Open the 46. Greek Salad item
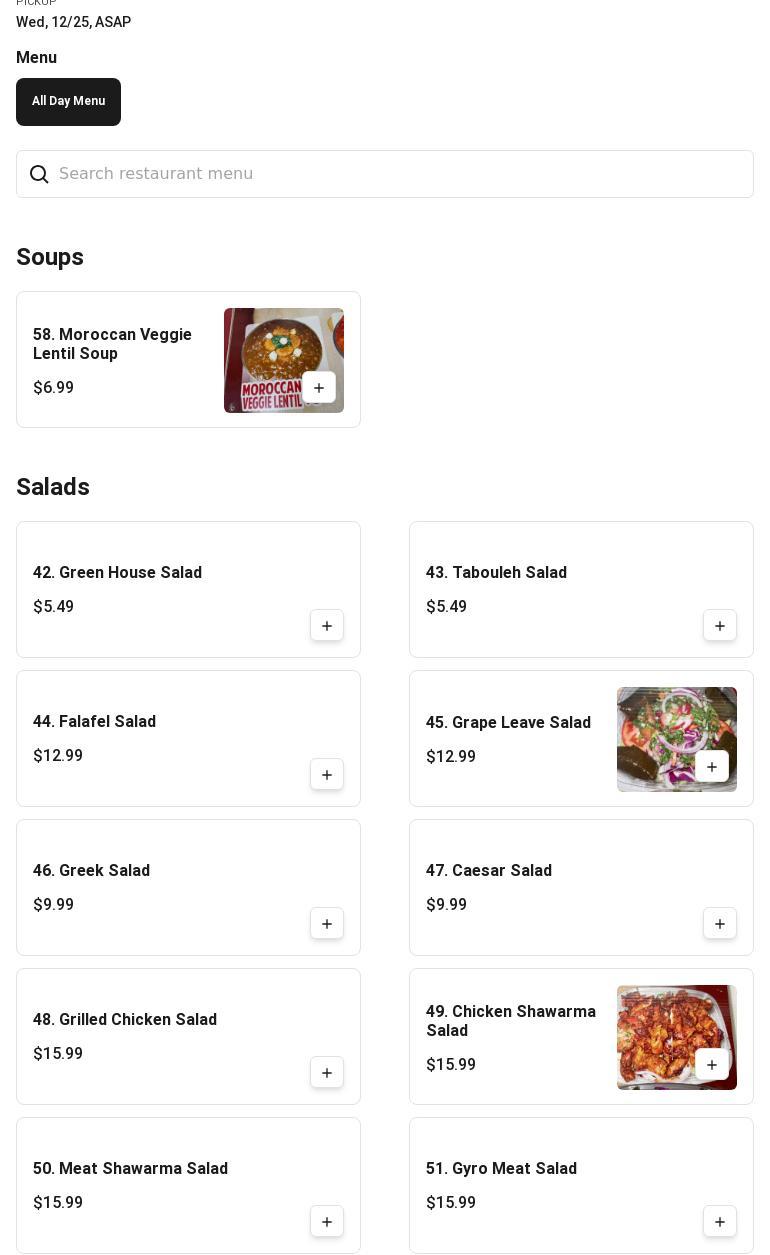This screenshot has height=1255, width=770. 188,888
